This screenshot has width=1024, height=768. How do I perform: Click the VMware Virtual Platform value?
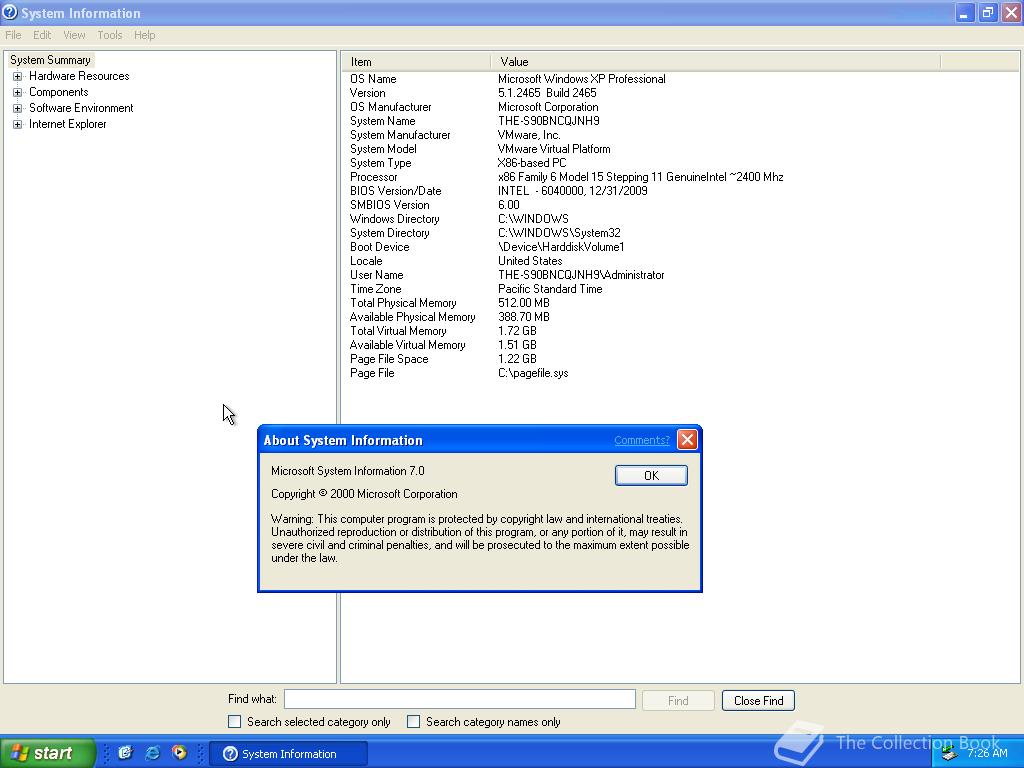click(x=554, y=150)
